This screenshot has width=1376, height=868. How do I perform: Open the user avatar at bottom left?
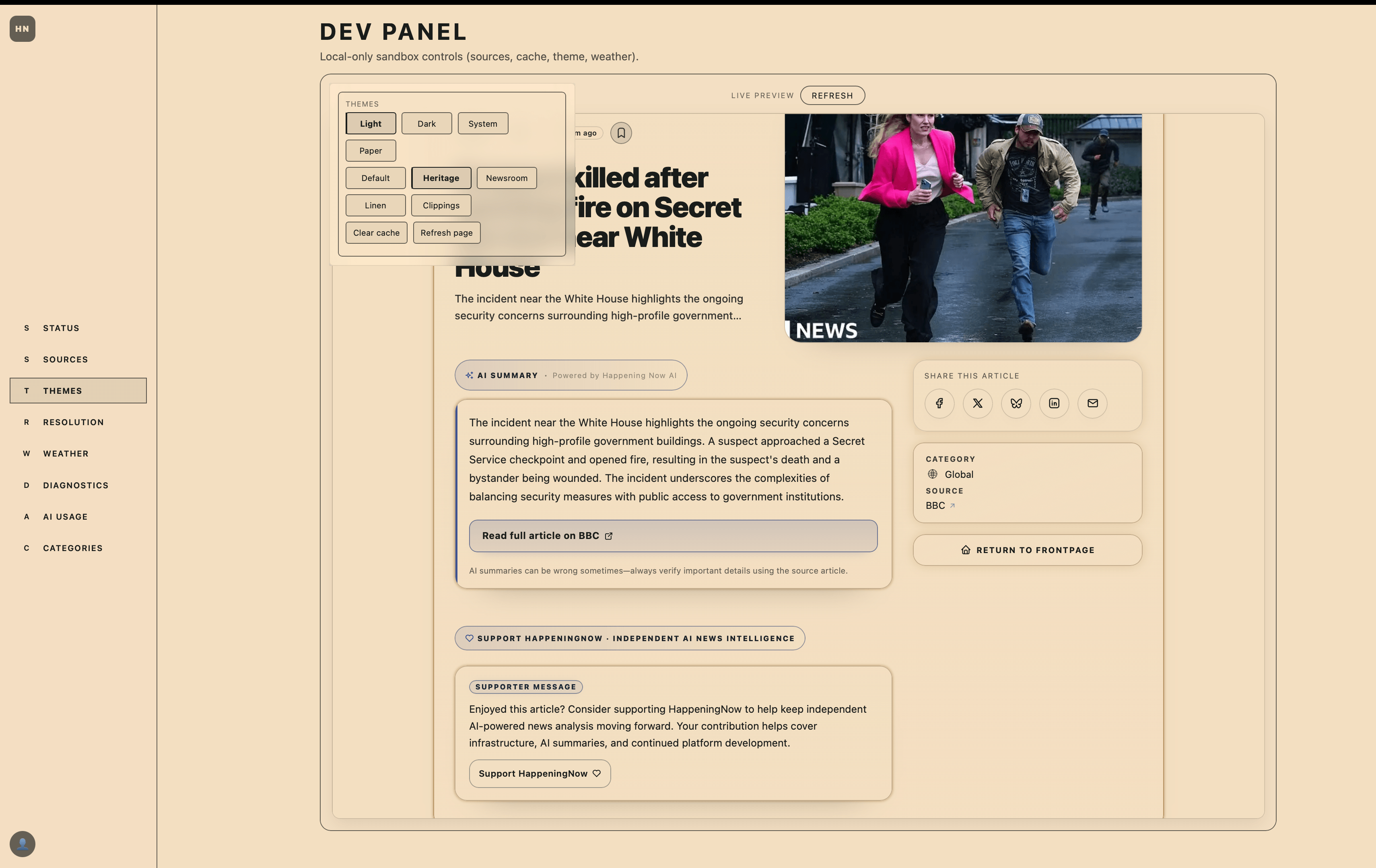click(x=22, y=843)
